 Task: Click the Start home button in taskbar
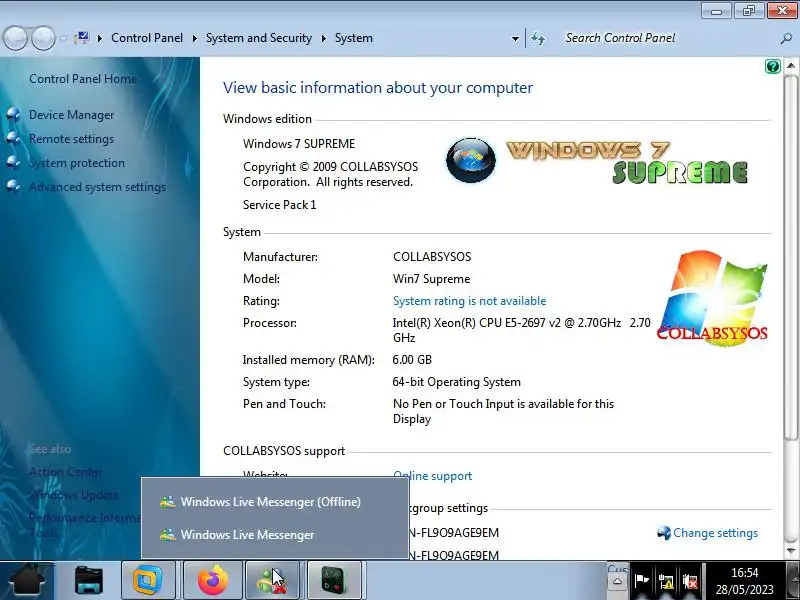(28, 580)
